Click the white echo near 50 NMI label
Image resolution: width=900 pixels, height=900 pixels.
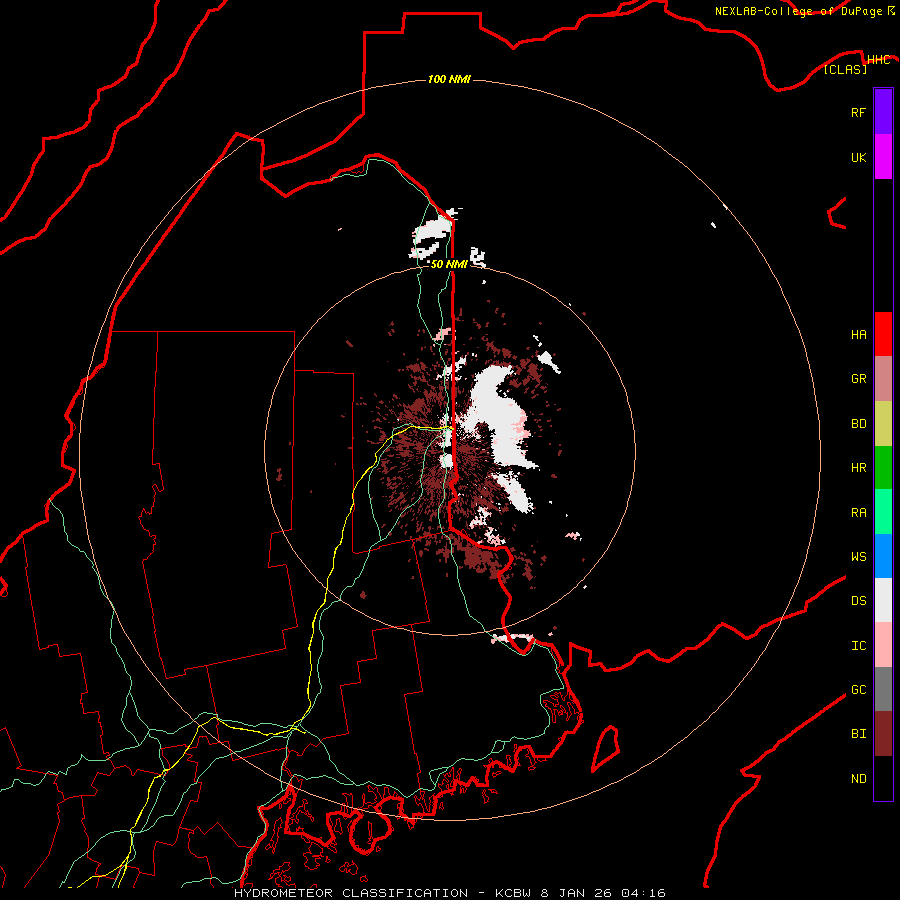(477, 257)
